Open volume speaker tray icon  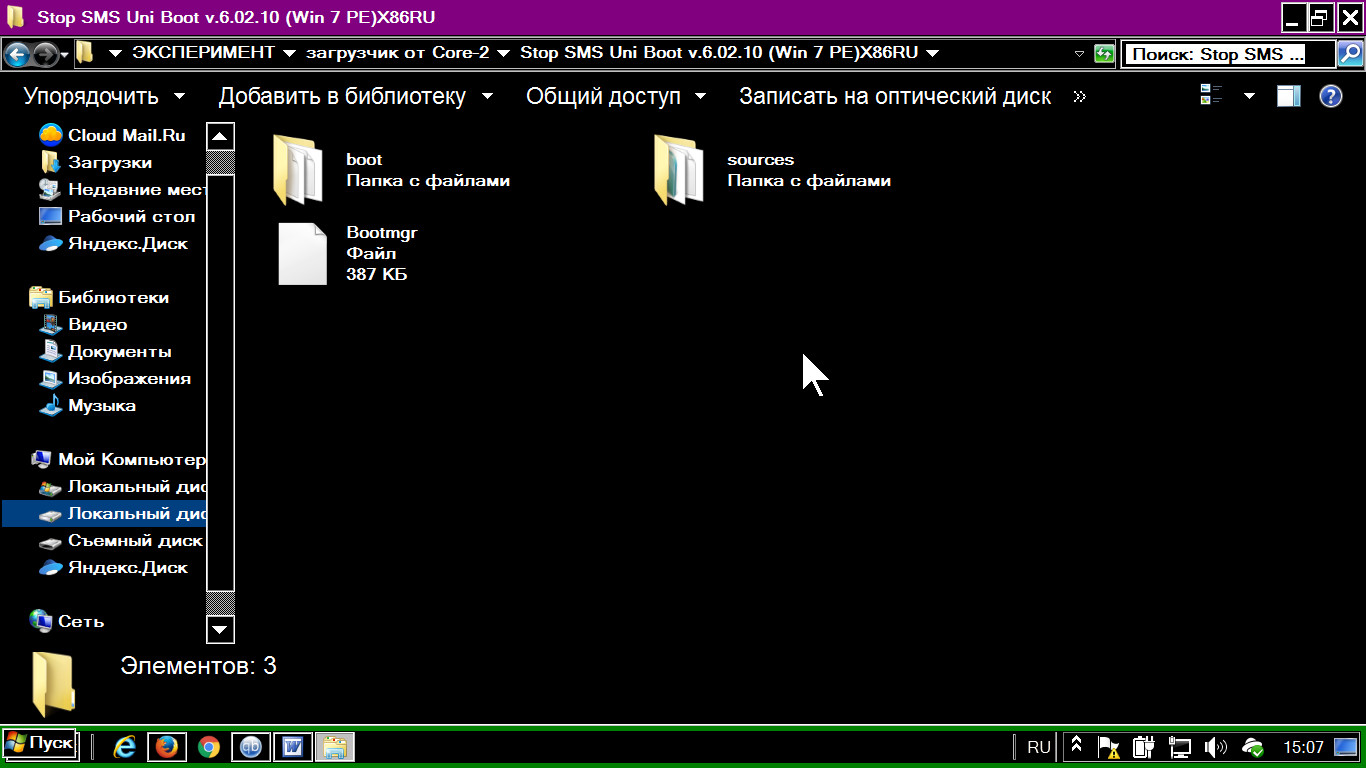tap(1215, 747)
